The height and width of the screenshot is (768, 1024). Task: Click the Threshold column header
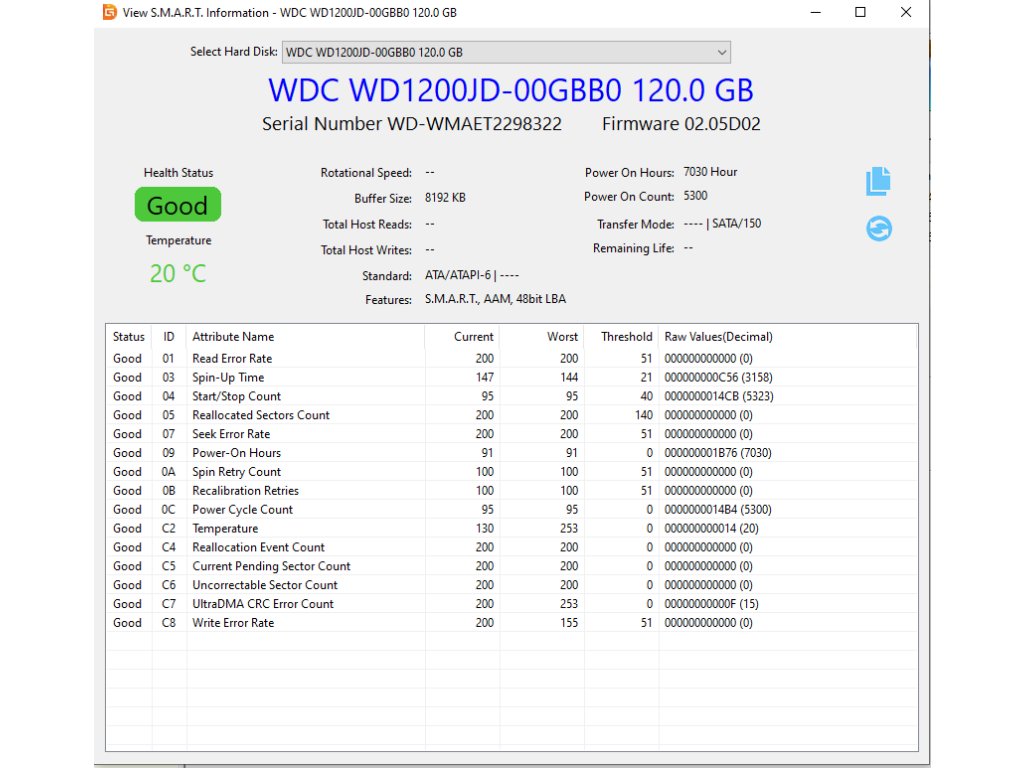pos(626,337)
